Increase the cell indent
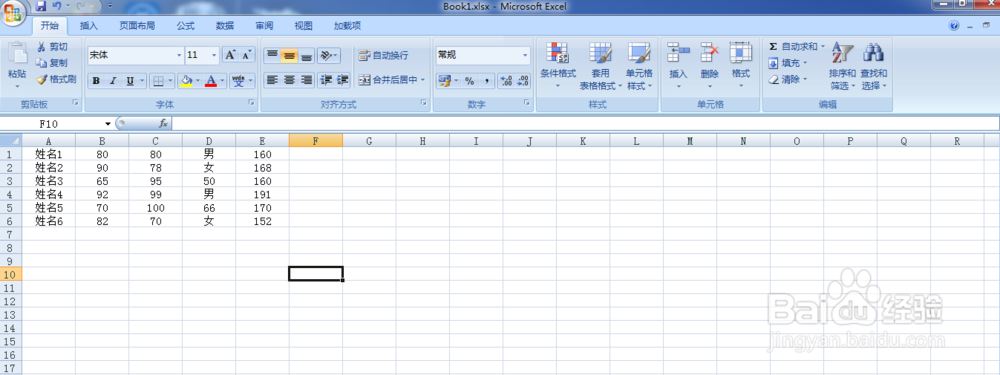The height and width of the screenshot is (375, 1000). [343, 80]
